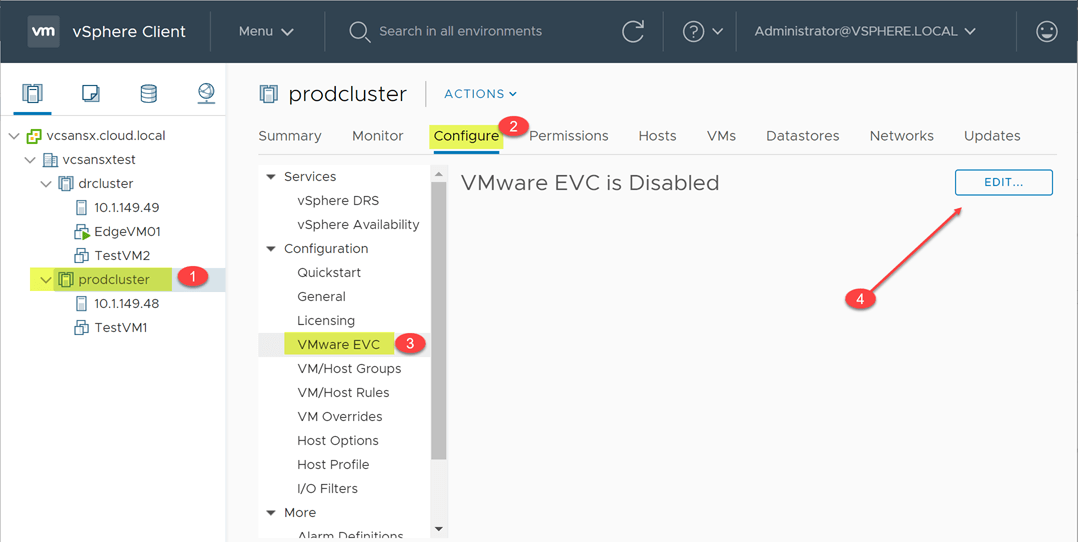The image size is (1078, 542).
Task: Open Quickstart configuration
Action: pos(329,273)
